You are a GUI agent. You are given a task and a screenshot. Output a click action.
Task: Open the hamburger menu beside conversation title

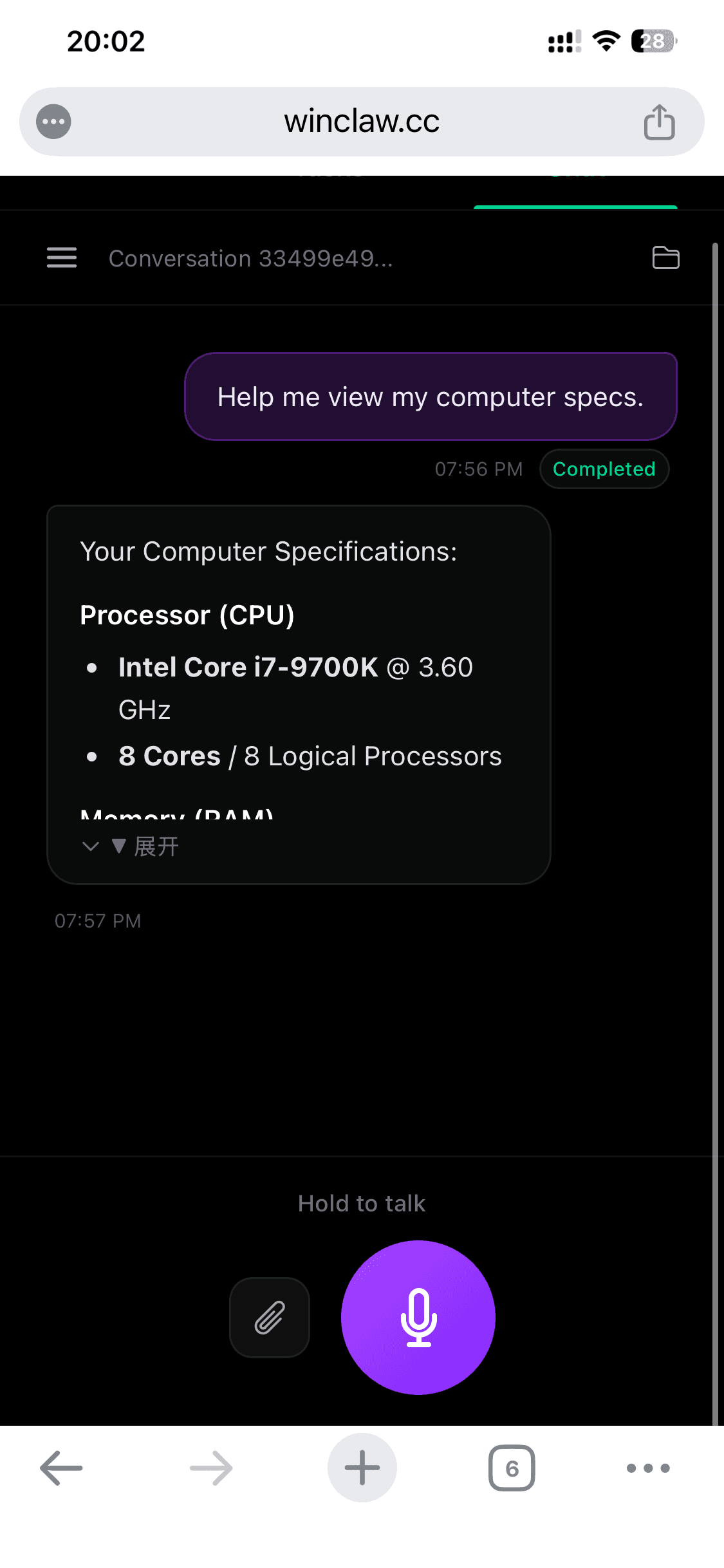pyautogui.click(x=62, y=258)
